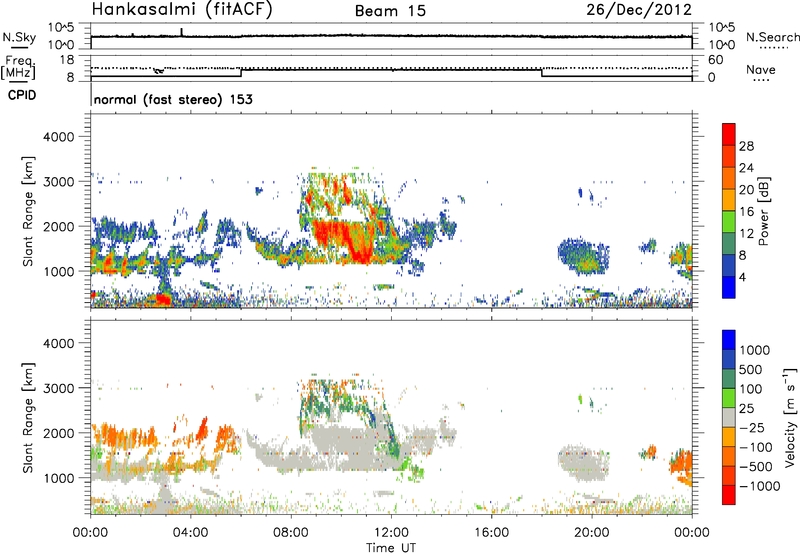Click the 18 tick on the frequency axis
Screen dimensions: 800x554
point(66,59)
